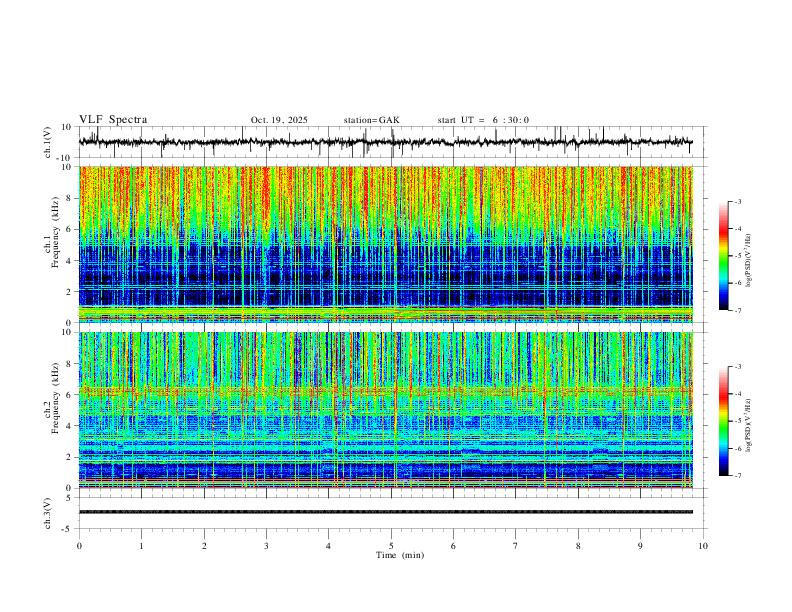792x612 pixels.
Task: Click the "ch.3(V)" axis label
Action: coord(48,513)
